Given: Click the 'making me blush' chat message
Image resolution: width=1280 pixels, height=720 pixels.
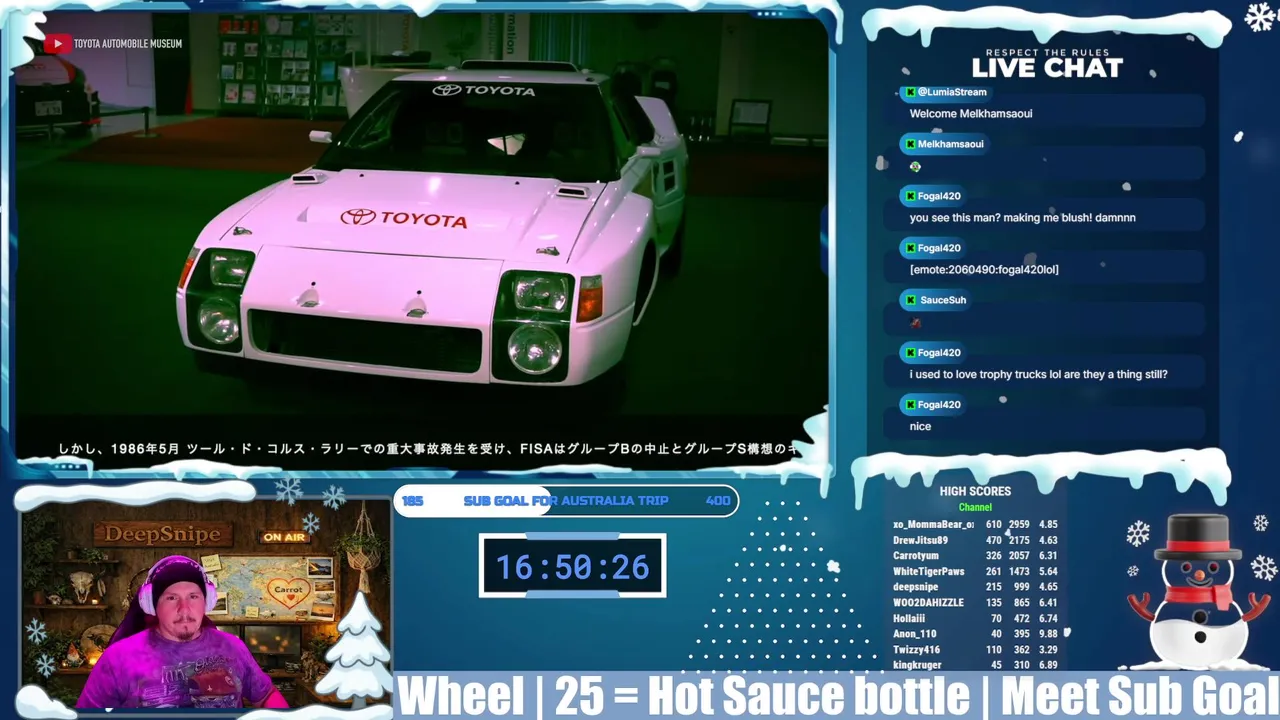Looking at the screenshot, I should (1022, 218).
